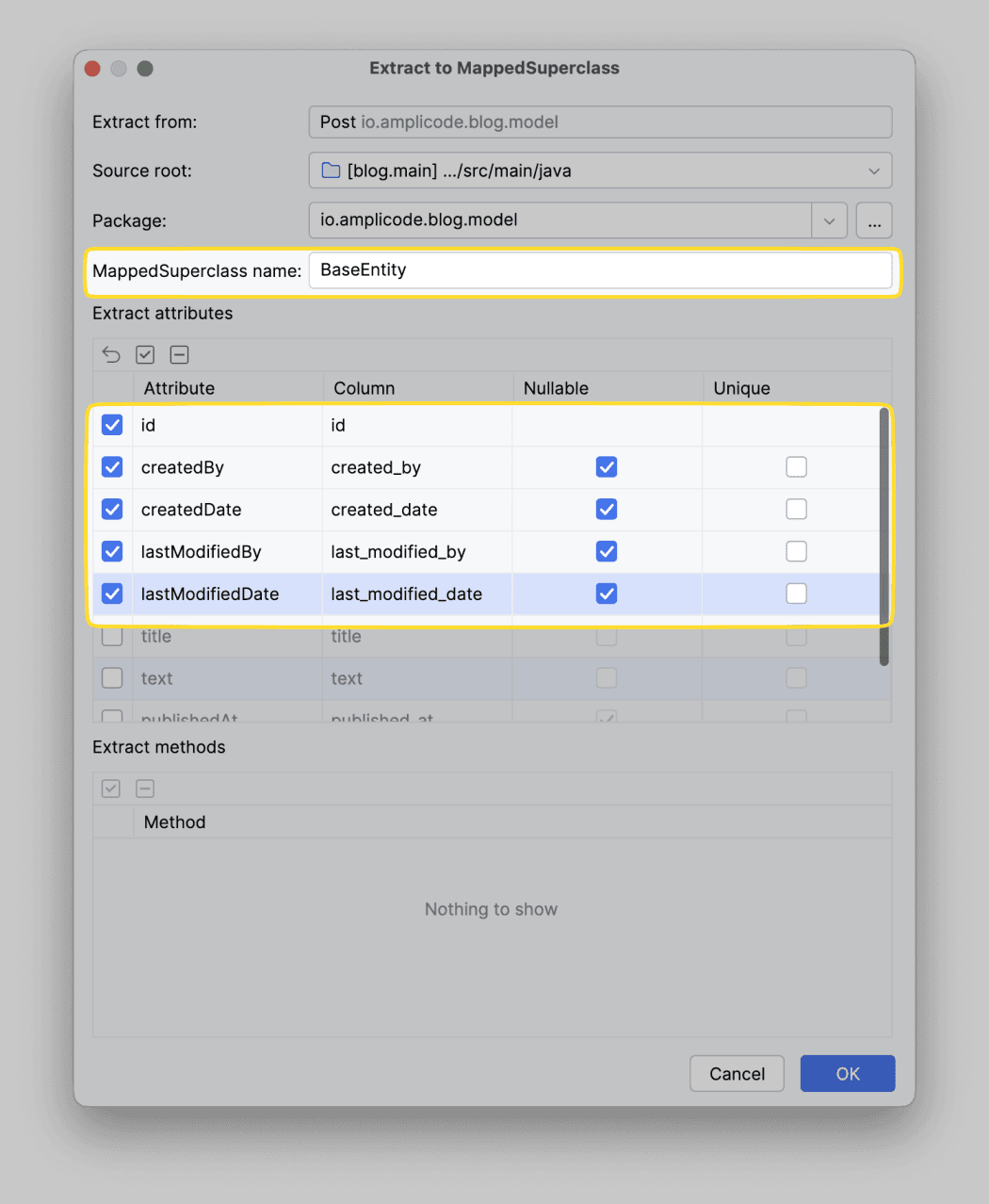Screen dimensions: 989x1204
Task: Uncheck the id attribute checkbox
Action: (112, 425)
